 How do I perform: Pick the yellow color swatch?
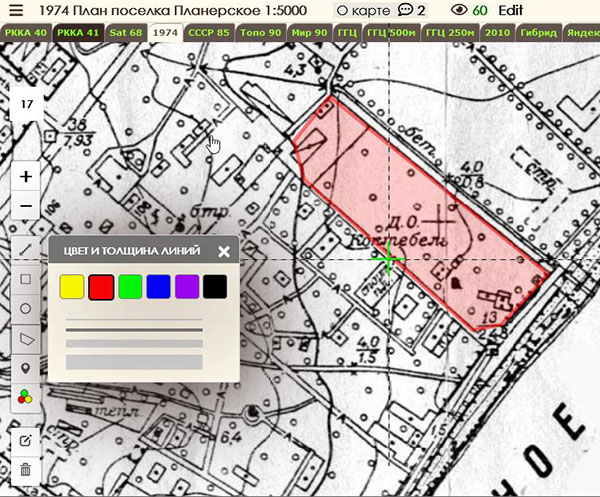[72, 287]
